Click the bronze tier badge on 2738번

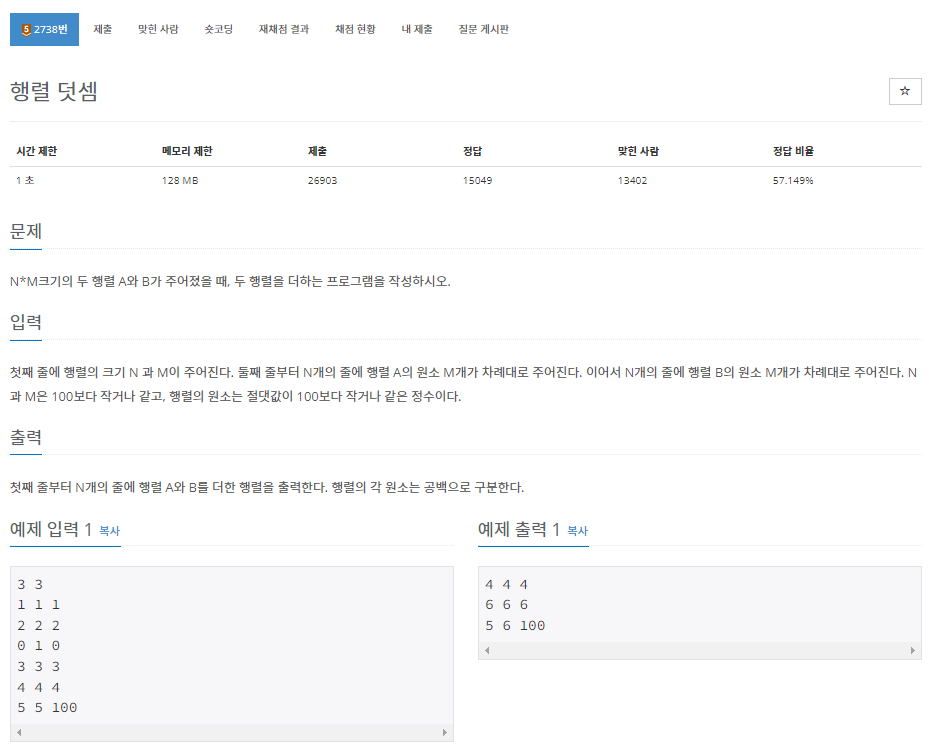click(26, 30)
